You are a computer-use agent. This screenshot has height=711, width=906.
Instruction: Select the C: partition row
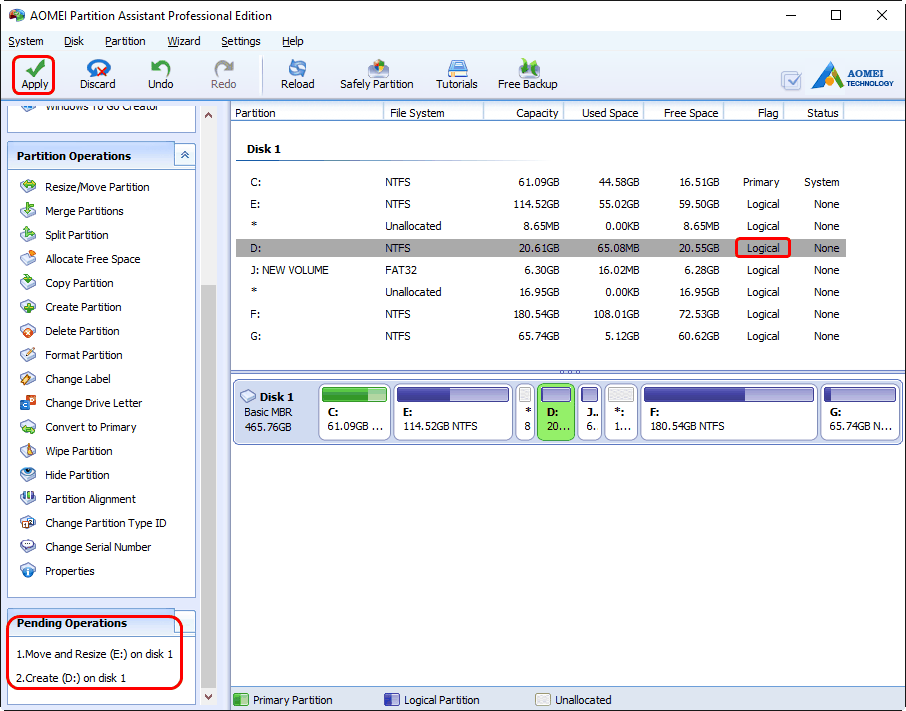[x=541, y=182]
